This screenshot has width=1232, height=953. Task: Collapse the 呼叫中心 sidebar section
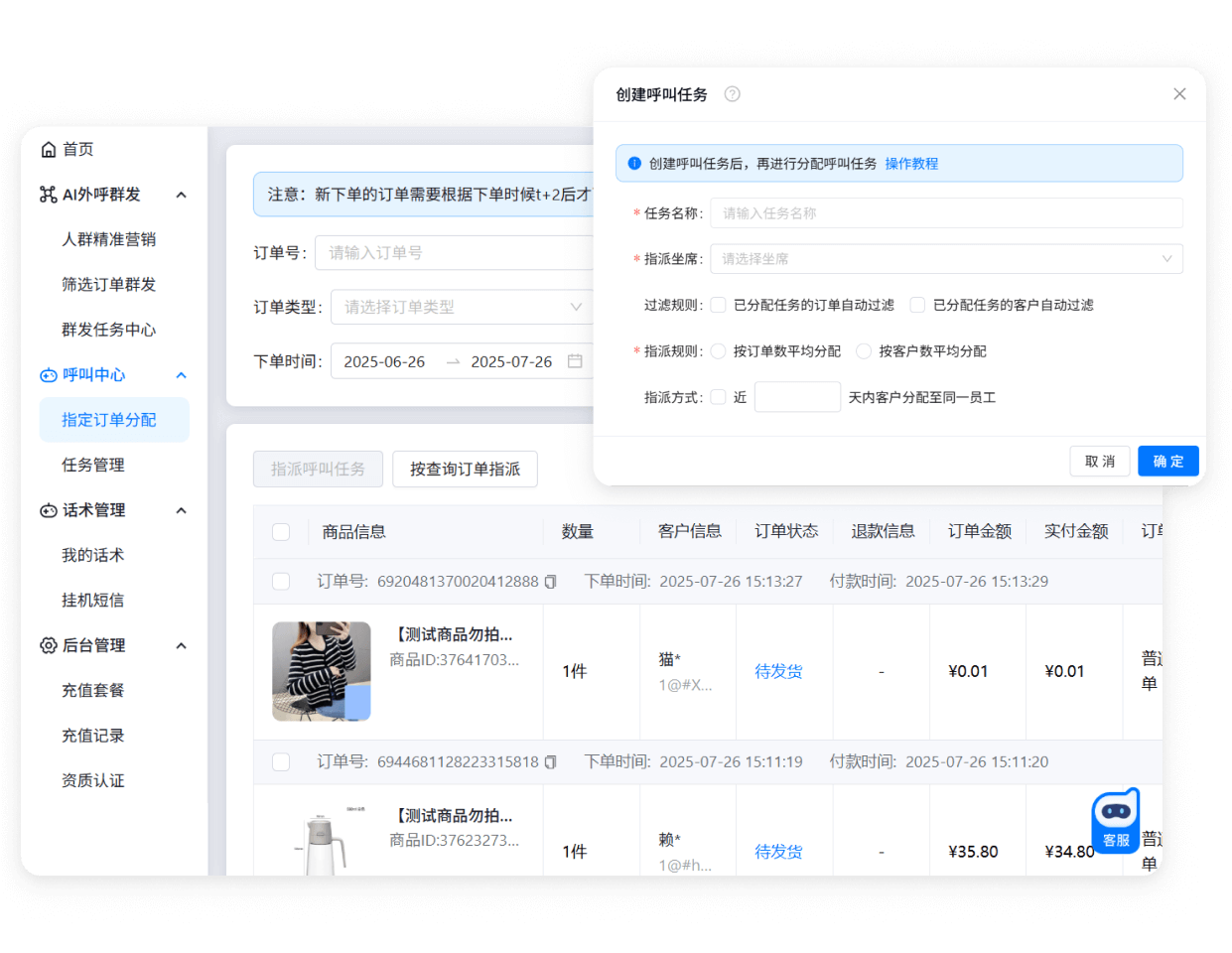coord(181,374)
